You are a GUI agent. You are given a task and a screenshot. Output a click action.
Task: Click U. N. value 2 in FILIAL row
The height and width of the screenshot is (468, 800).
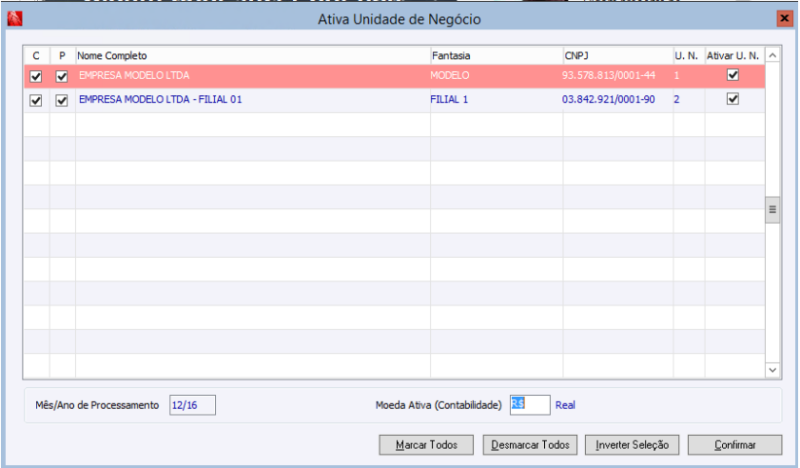tap(677, 100)
